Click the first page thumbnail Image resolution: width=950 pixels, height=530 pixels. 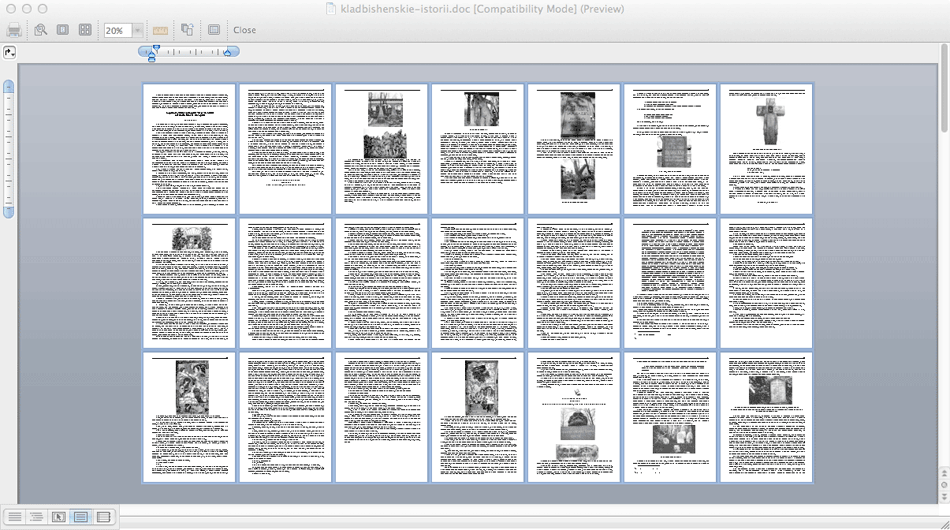(x=189, y=148)
